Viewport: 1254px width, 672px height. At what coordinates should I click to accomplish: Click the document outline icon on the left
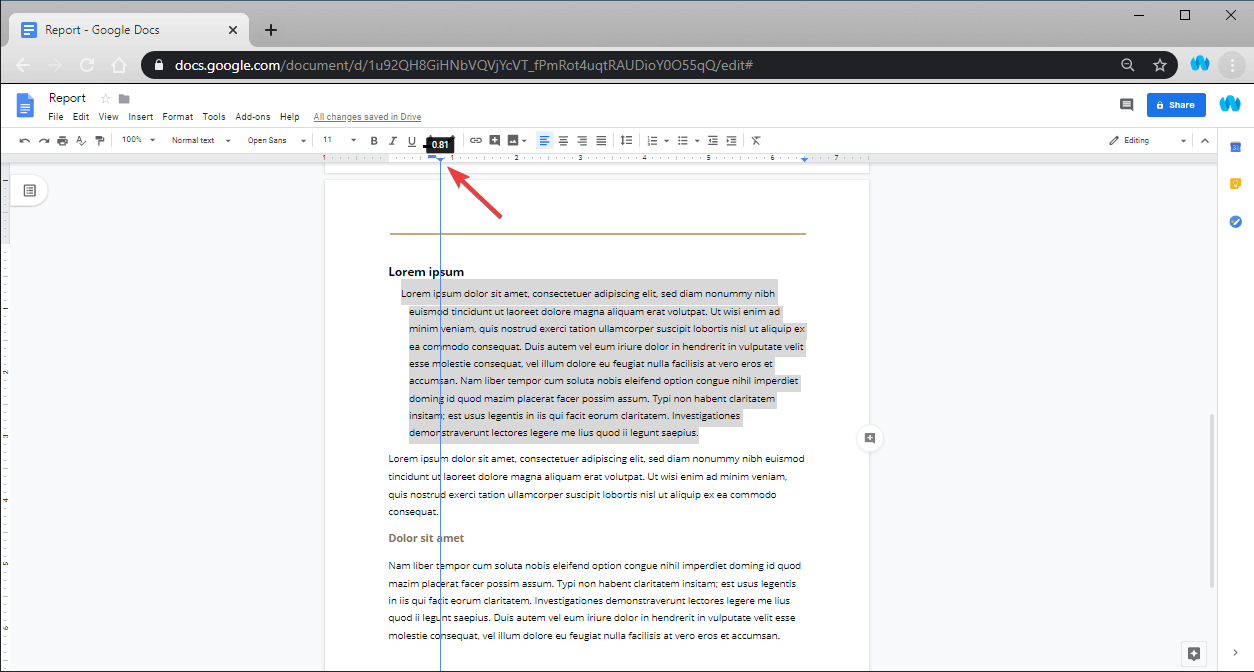click(x=30, y=190)
